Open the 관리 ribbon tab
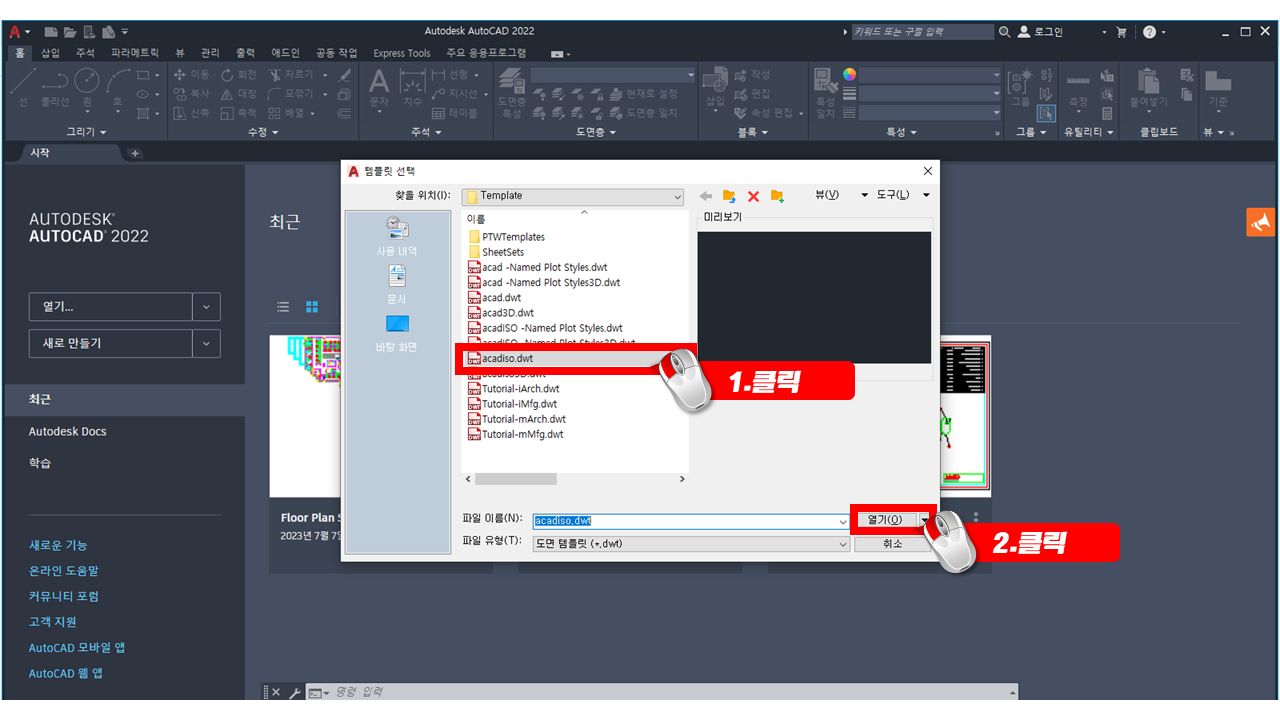This screenshot has height=720, width=1280. click(x=210, y=53)
